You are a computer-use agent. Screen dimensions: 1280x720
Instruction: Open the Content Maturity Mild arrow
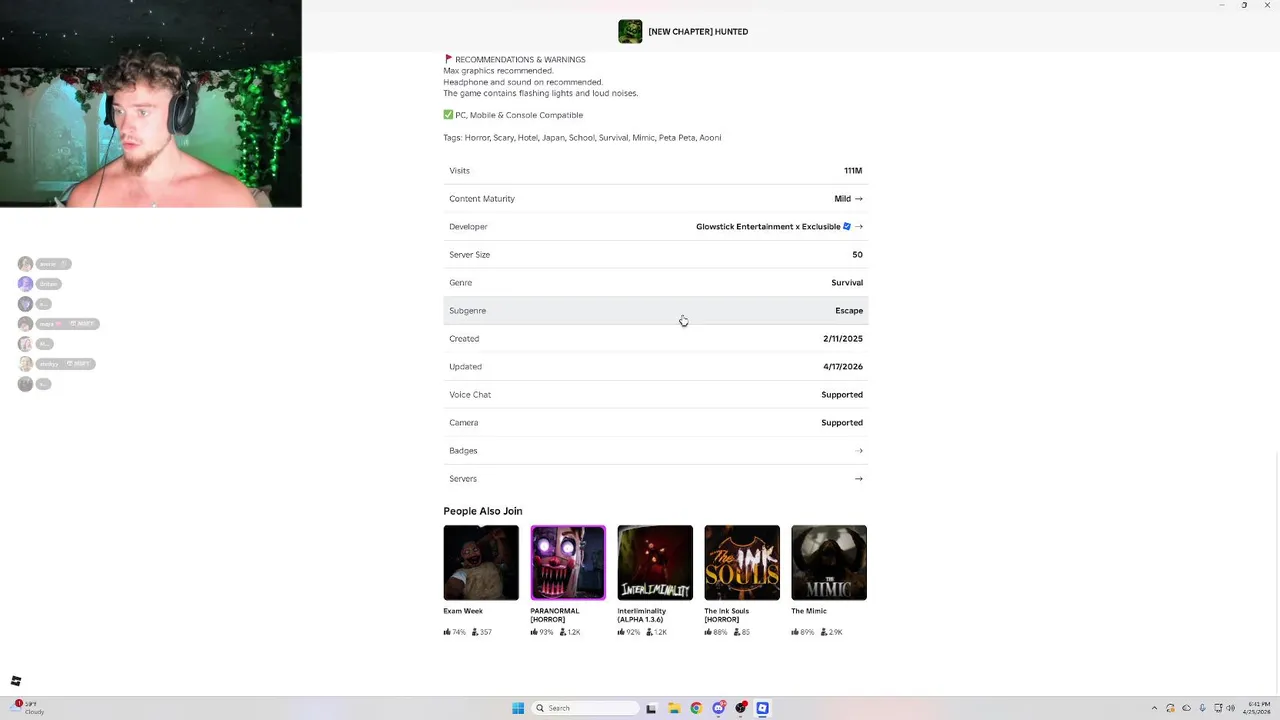pyautogui.click(x=858, y=198)
